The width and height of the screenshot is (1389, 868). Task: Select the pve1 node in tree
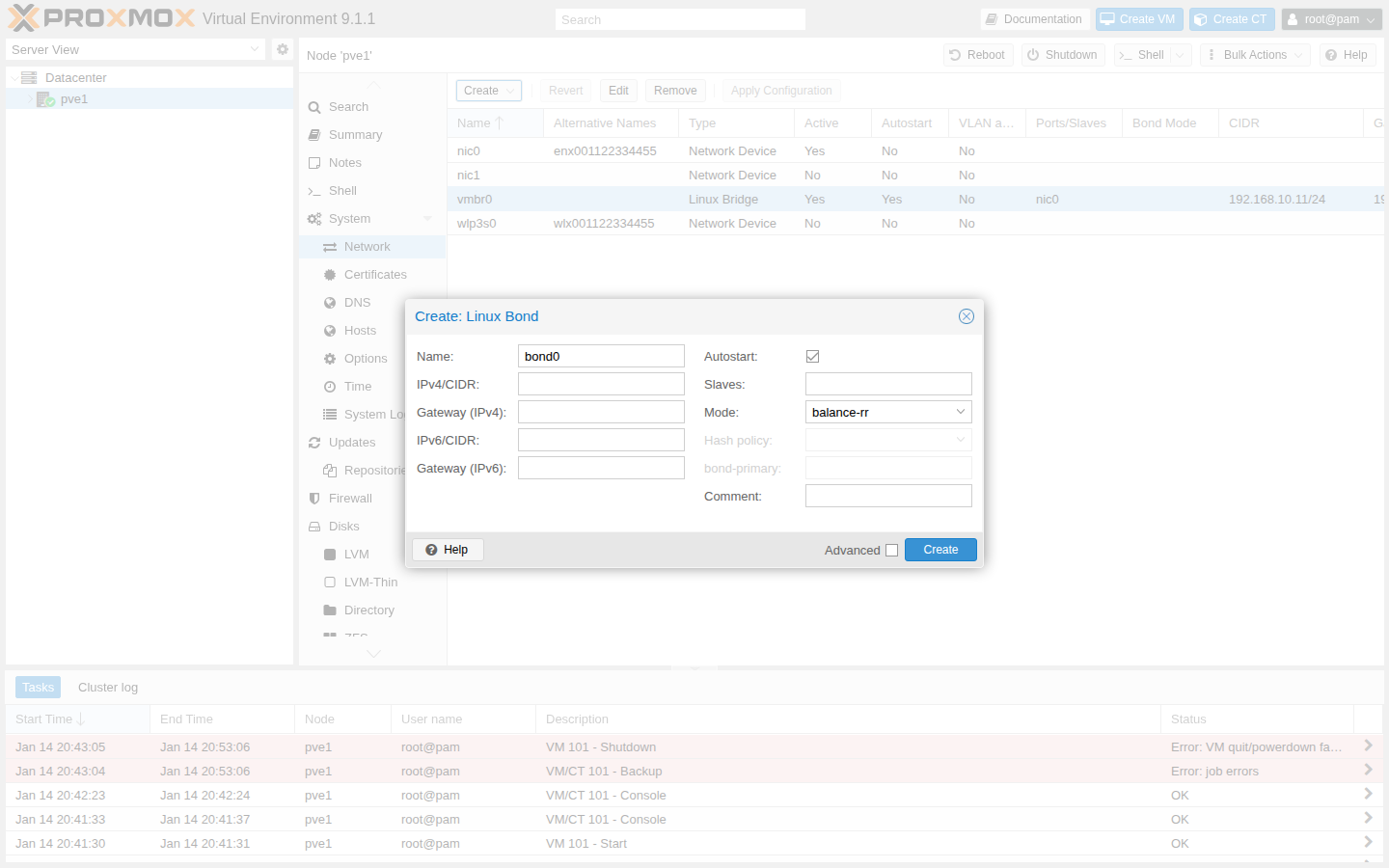(73, 99)
